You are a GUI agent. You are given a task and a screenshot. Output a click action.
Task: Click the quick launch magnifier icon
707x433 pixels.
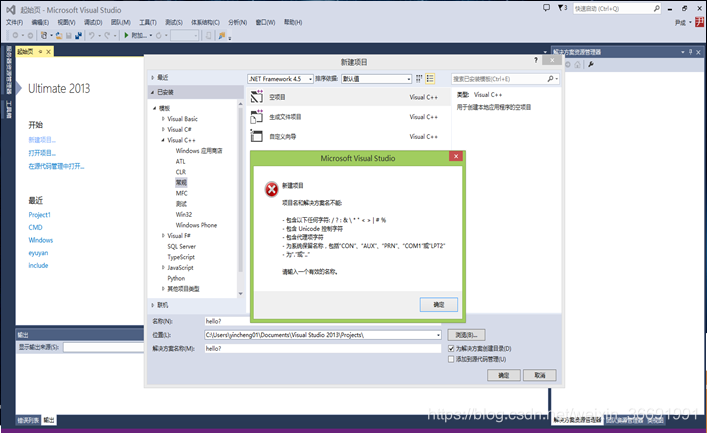point(656,8)
